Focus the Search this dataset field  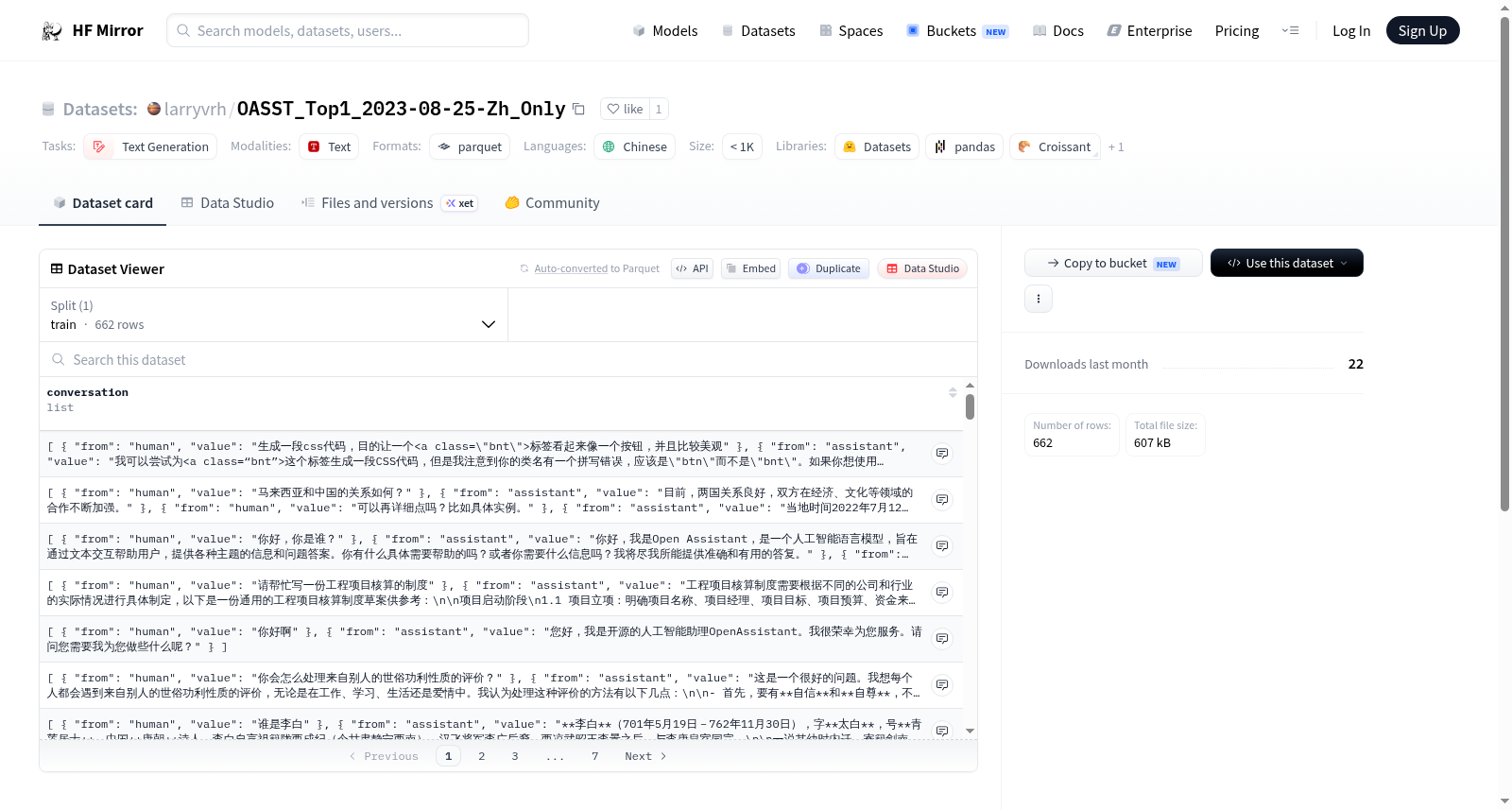pos(508,359)
